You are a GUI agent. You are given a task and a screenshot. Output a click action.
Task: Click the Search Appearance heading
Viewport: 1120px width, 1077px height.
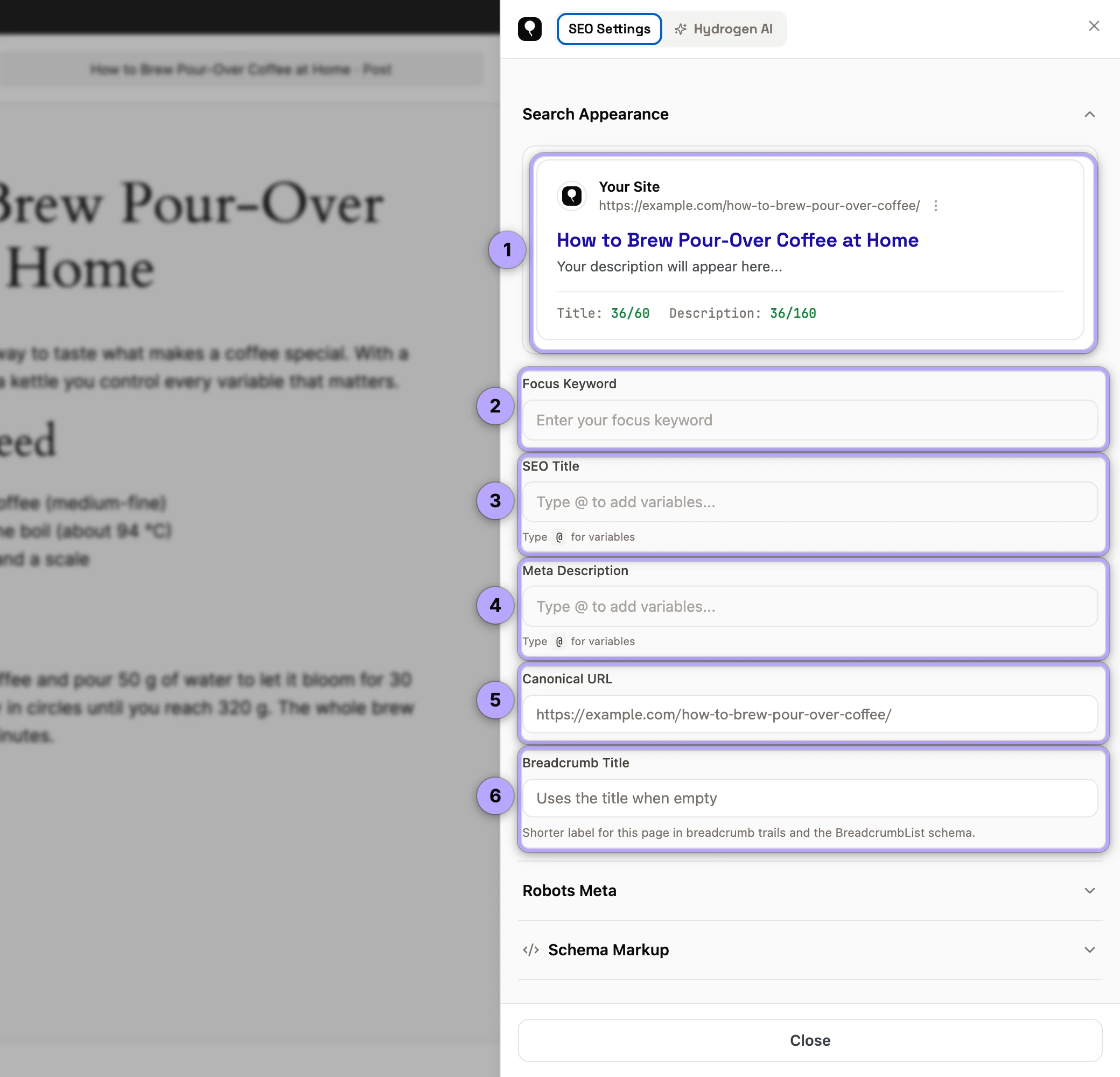coord(596,114)
